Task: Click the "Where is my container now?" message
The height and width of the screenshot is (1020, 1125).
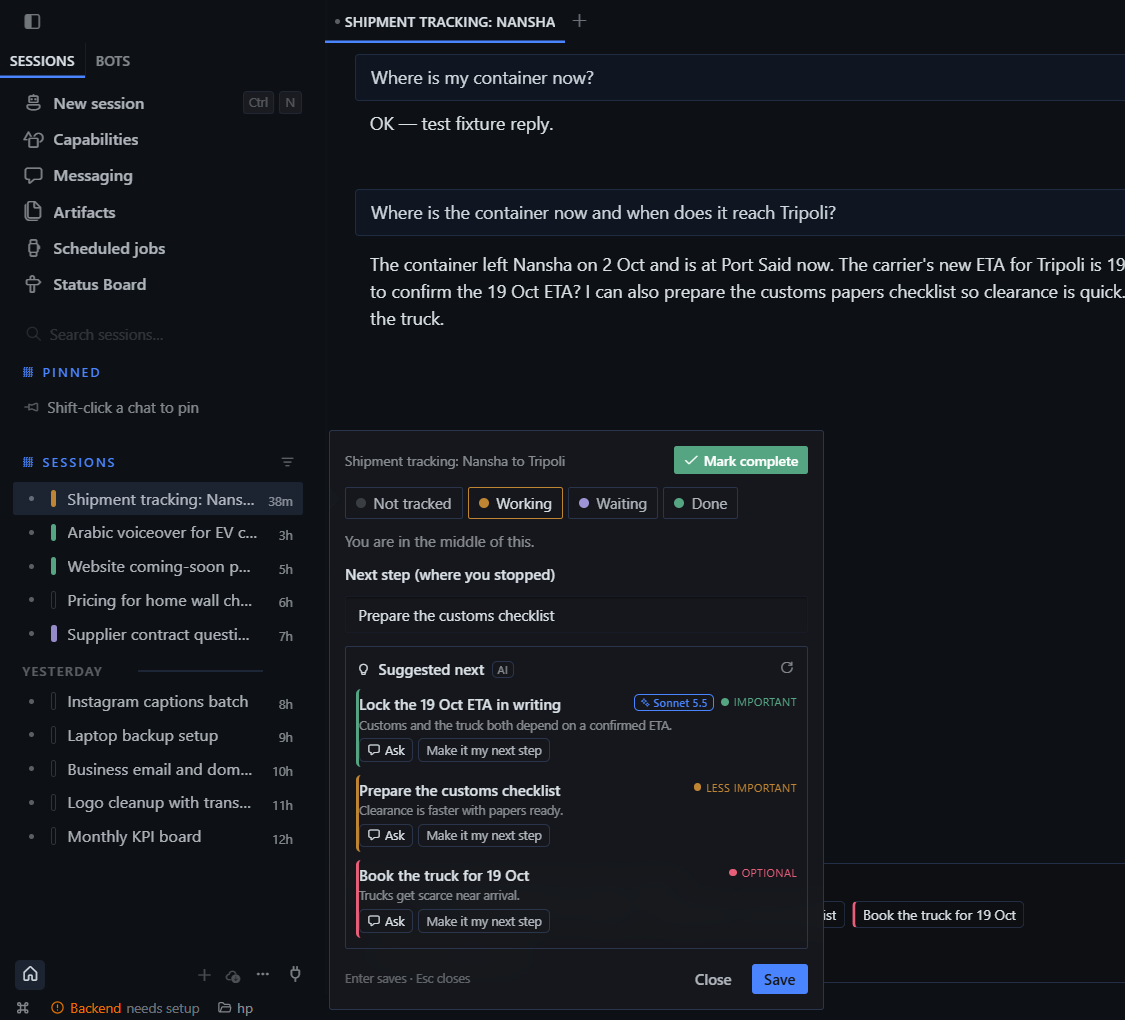Action: (x=740, y=77)
